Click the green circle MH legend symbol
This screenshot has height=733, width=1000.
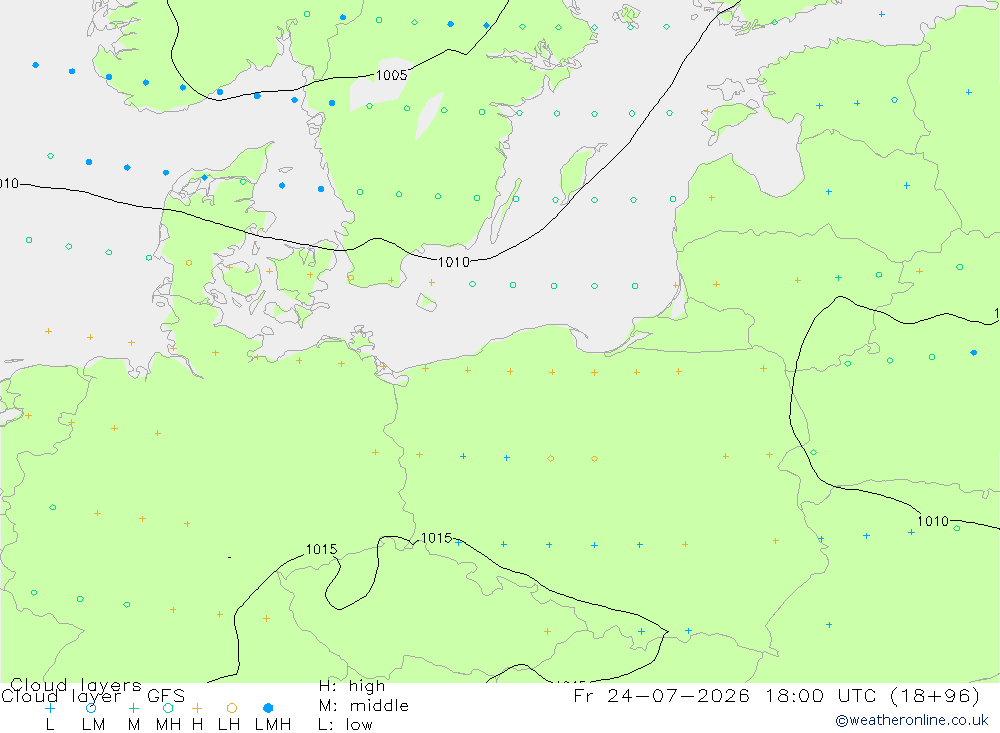168,708
